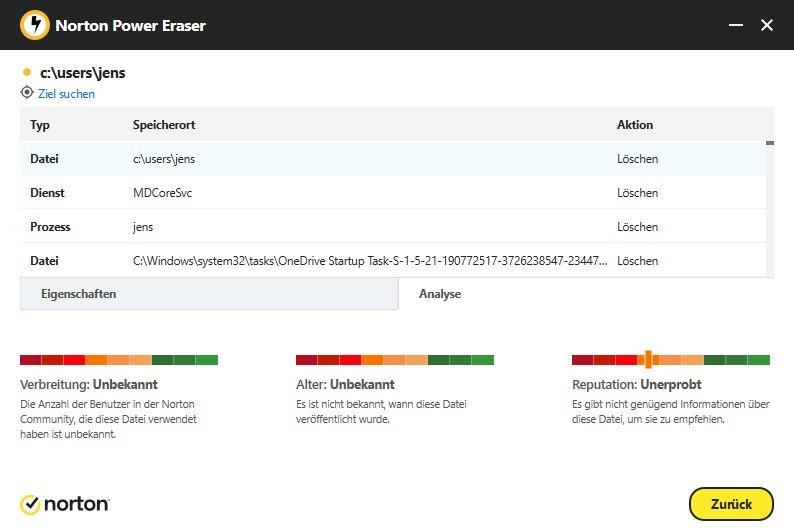The image size is (794, 530).
Task: Select the Datei row c:\users\jens
Action: coord(393,158)
